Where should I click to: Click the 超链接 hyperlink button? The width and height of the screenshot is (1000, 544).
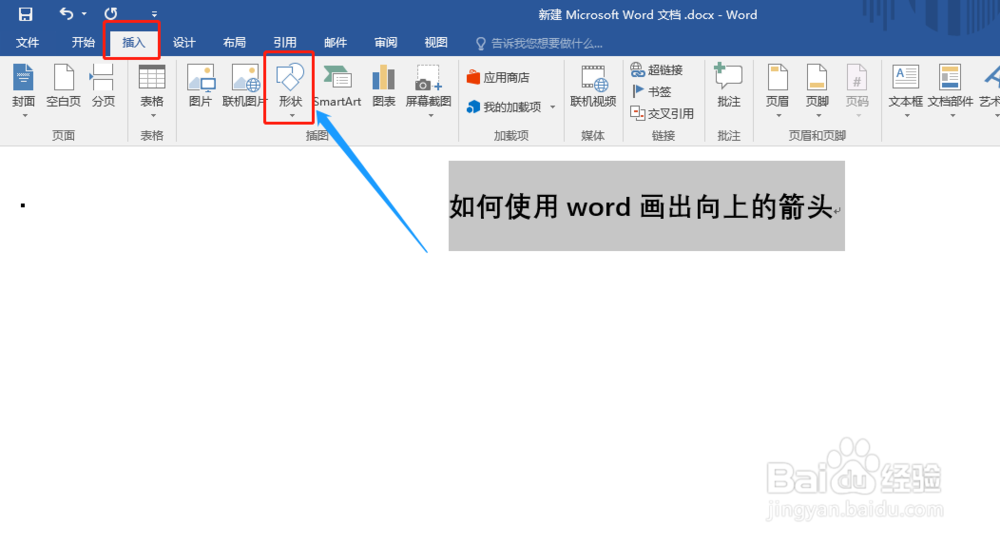click(x=657, y=70)
